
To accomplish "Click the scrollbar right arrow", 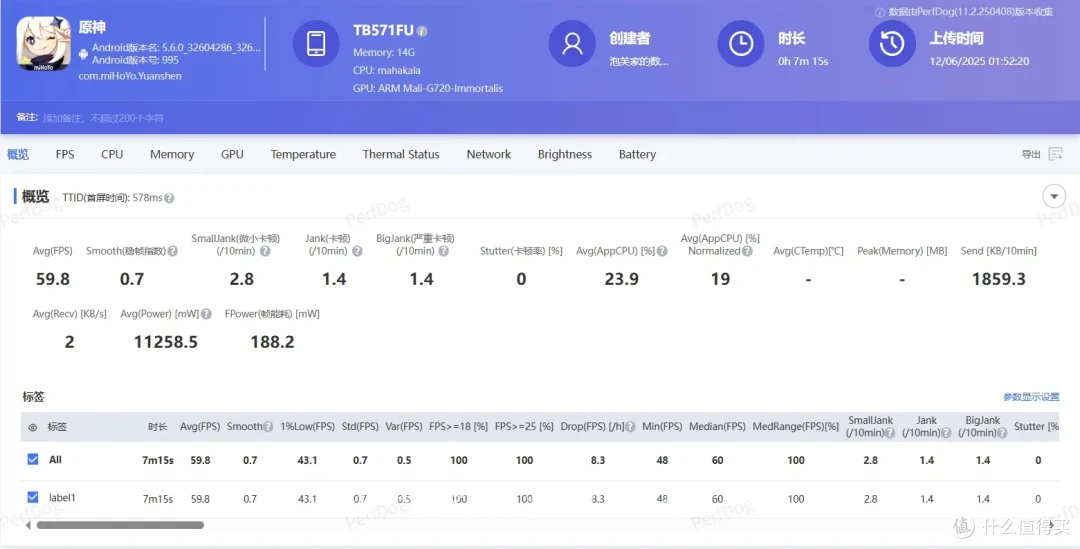I will (1052, 525).
